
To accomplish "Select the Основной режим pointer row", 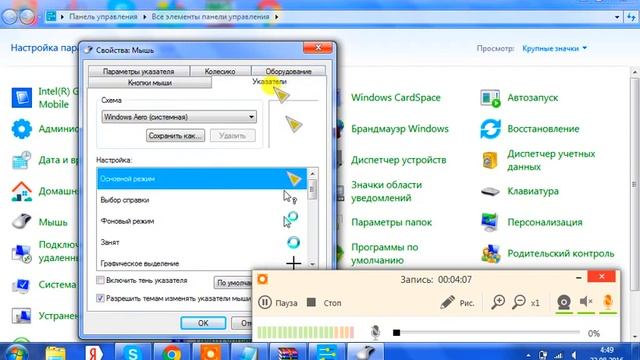I will click(x=202, y=179).
